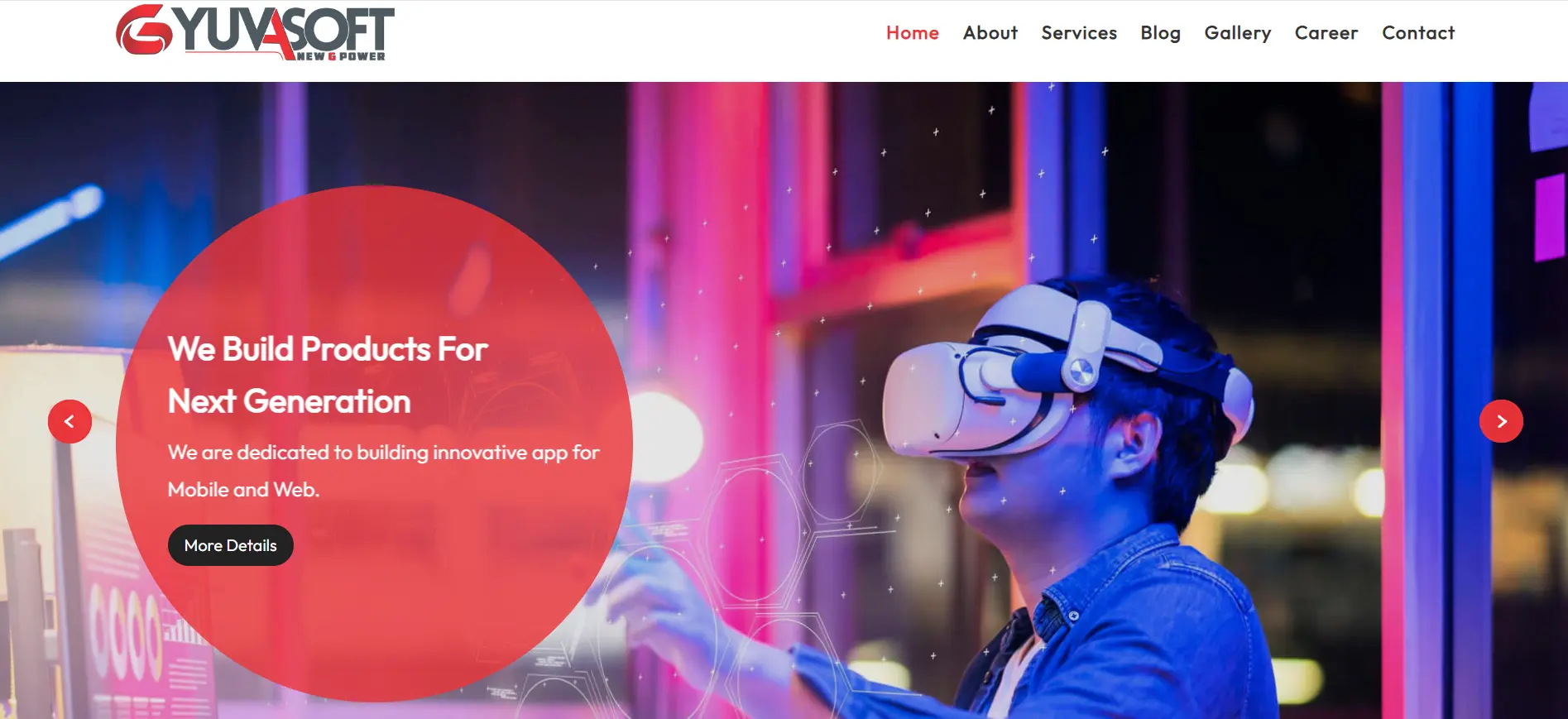Image resolution: width=1568 pixels, height=719 pixels.
Task: Advance to next slide with right arrow
Action: click(x=1501, y=421)
